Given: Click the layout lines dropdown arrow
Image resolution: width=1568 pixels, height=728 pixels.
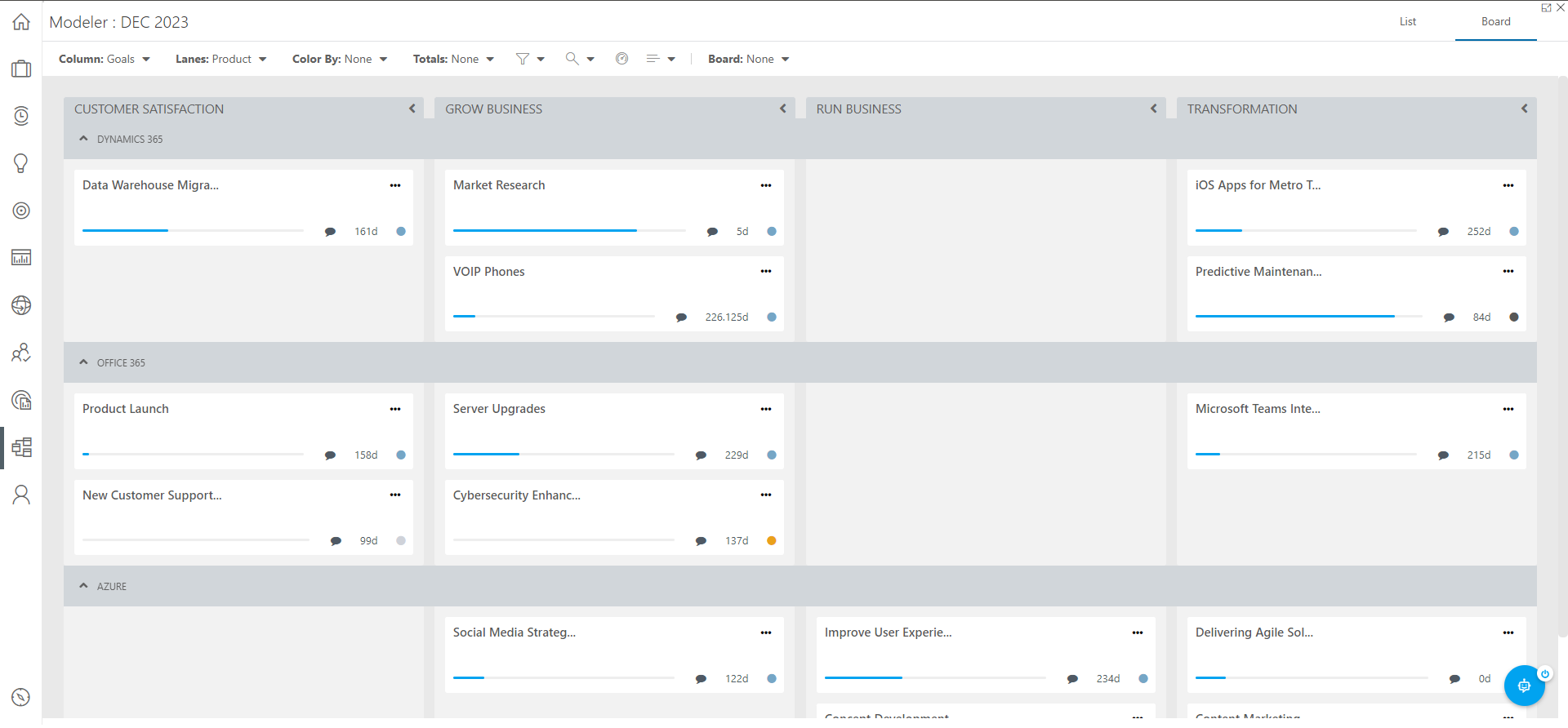Looking at the screenshot, I should click(x=671, y=60).
